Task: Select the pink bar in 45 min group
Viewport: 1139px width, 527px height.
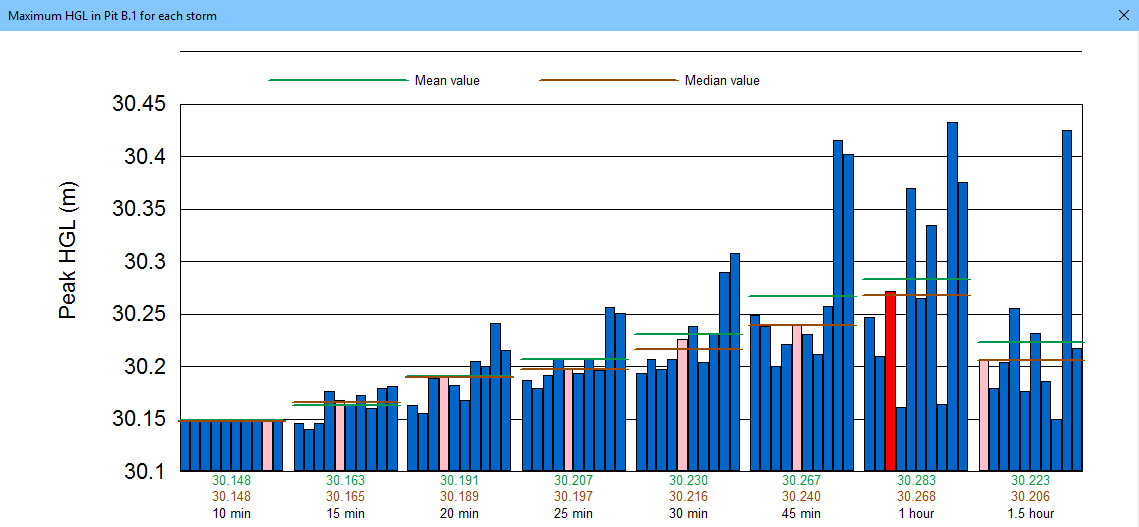Action: [x=797, y=398]
